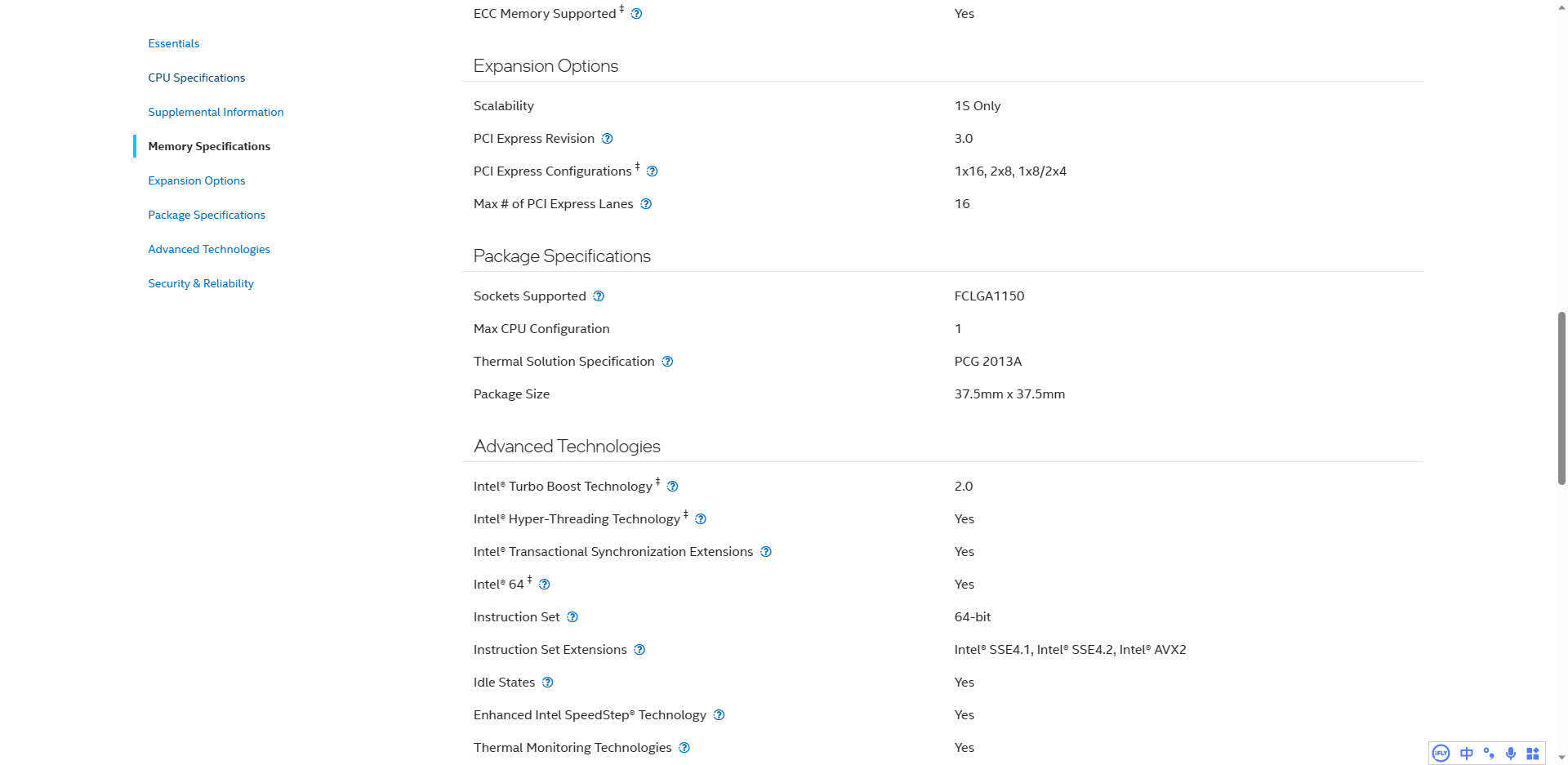This screenshot has height=765, width=1568.
Task: Click Enhanced Intel SpeedStep help icon
Action: (719, 715)
